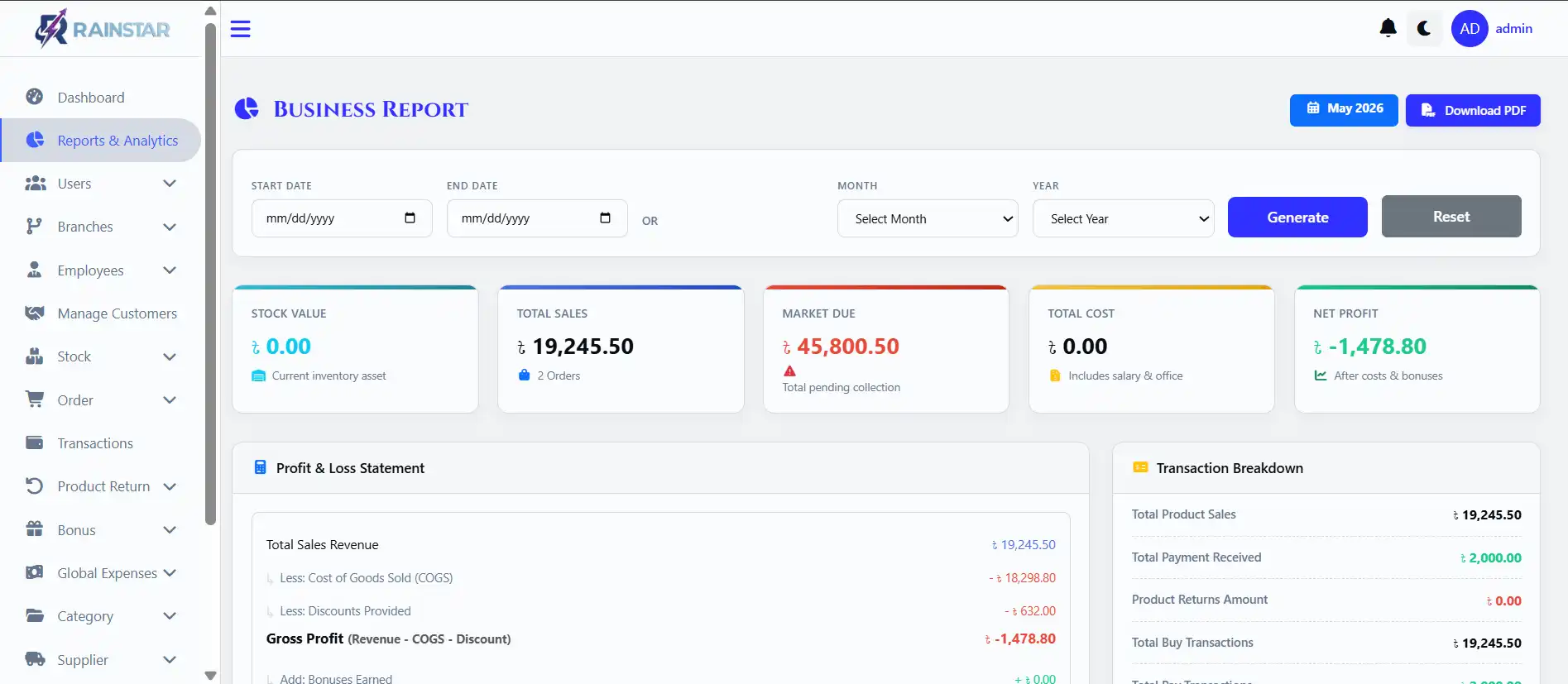Open Manage Customers menu item
The image size is (1568, 684).
pos(100,313)
